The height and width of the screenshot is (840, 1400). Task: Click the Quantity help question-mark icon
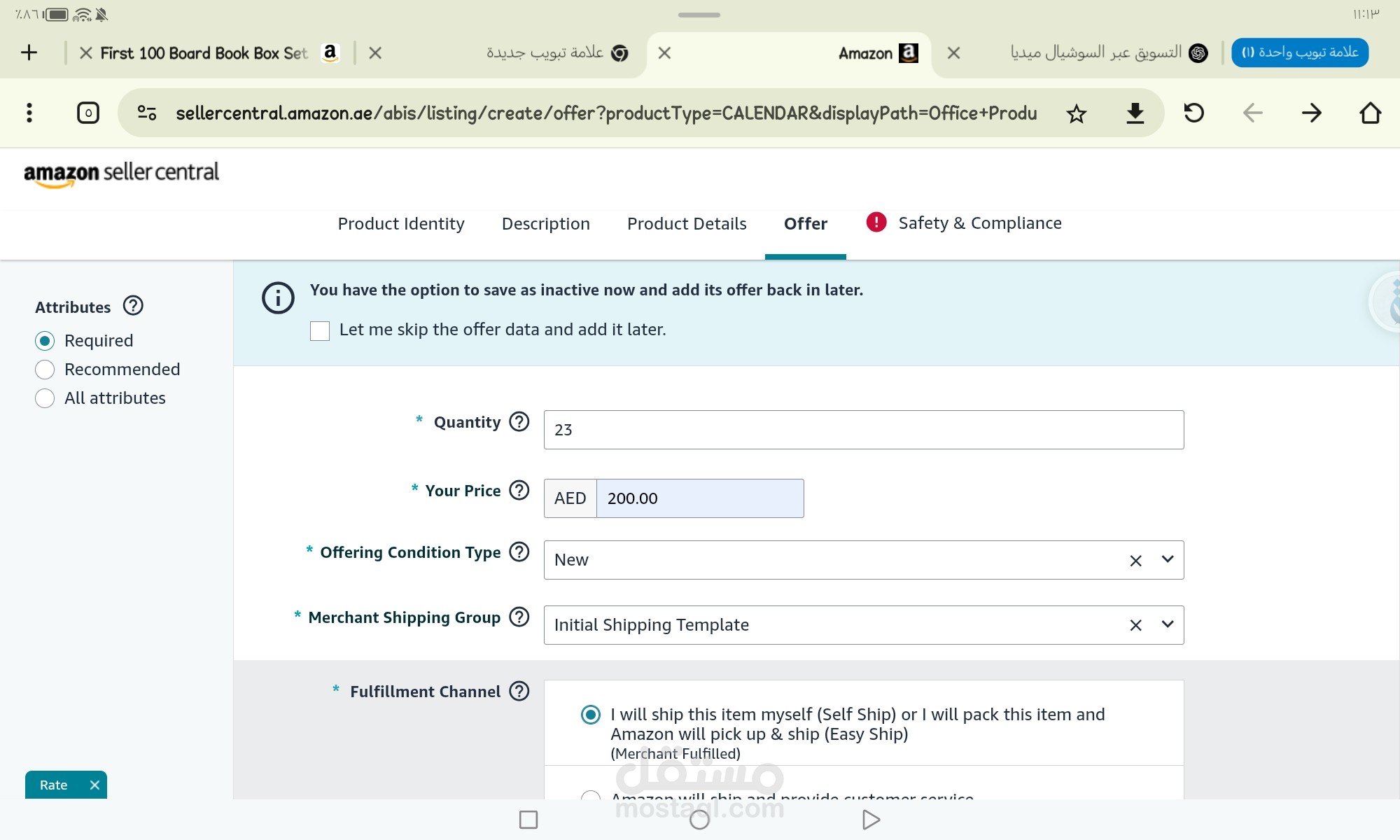coord(519,422)
